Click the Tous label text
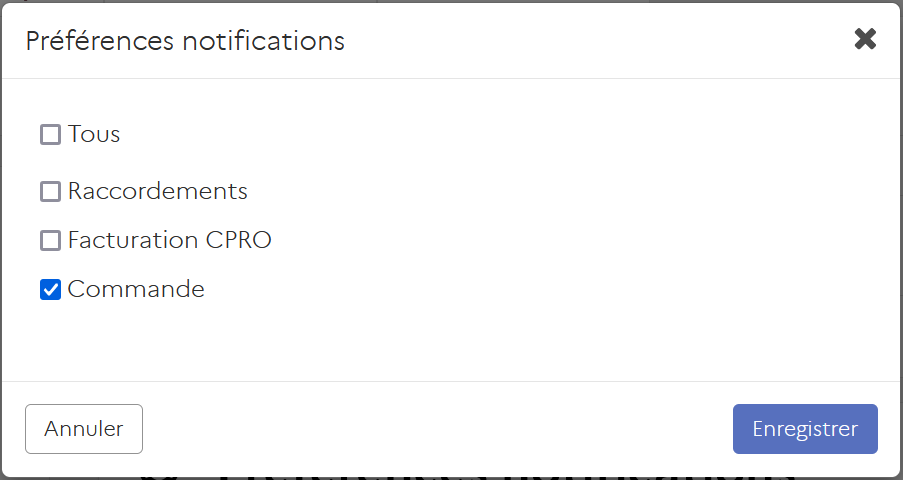Image resolution: width=903 pixels, height=480 pixels. (94, 134)
